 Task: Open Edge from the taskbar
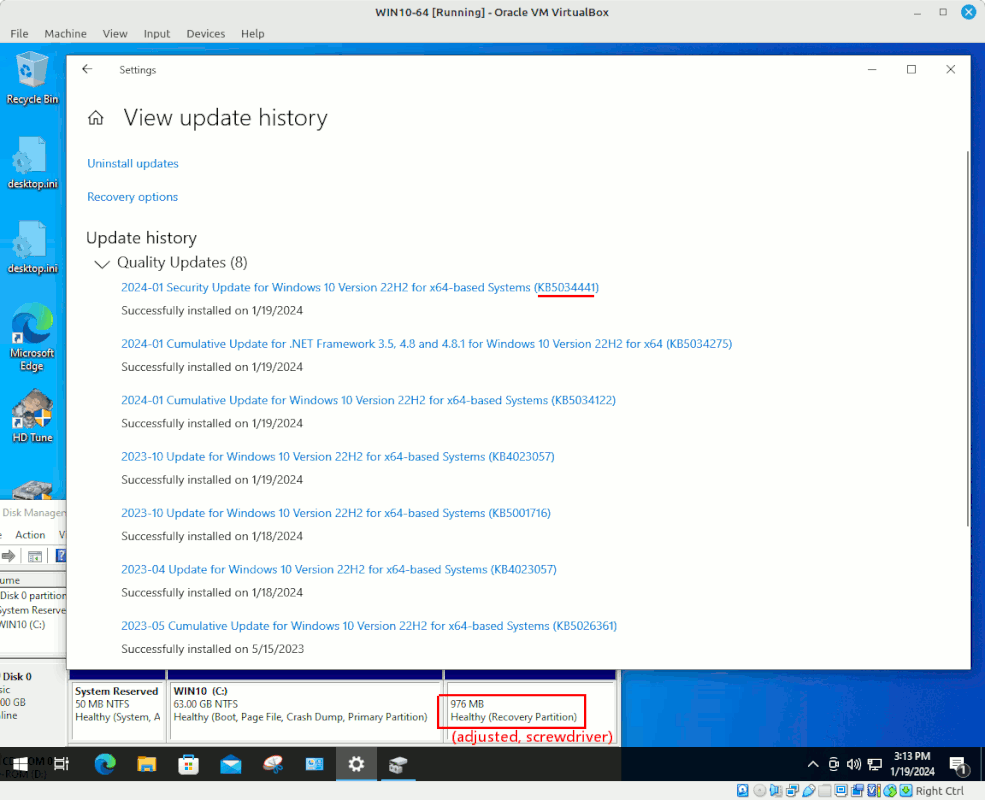click(x=105, y=764)
